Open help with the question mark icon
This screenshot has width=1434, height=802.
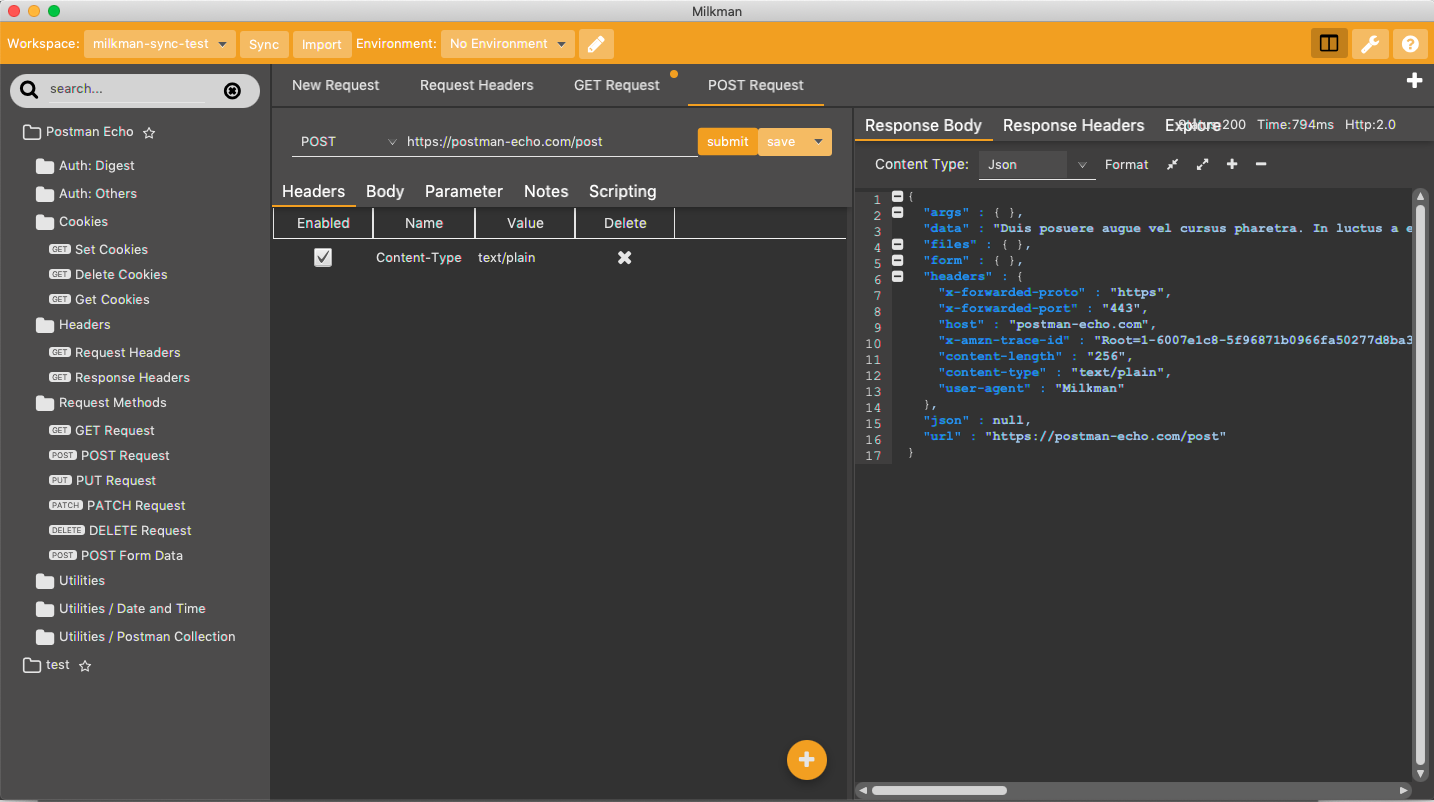pyautogui.click(x=1410, y=44)
